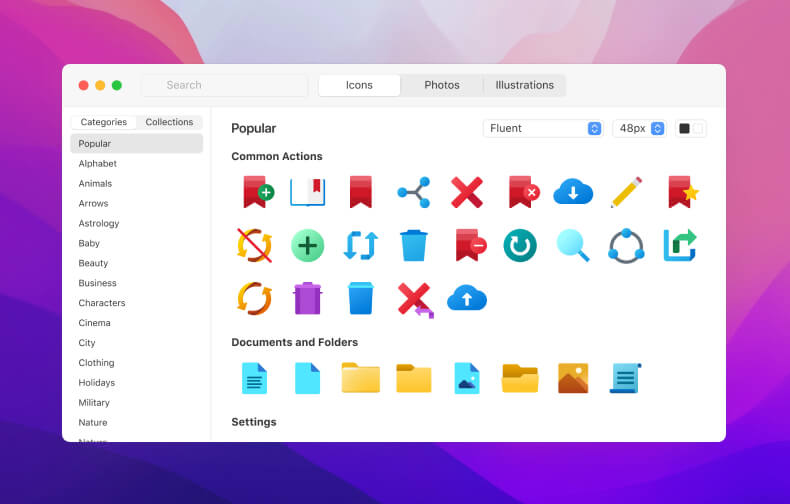This screenshot has width=790, height=504.
Task: Open the Photos tab
Action: coord(442,85)
